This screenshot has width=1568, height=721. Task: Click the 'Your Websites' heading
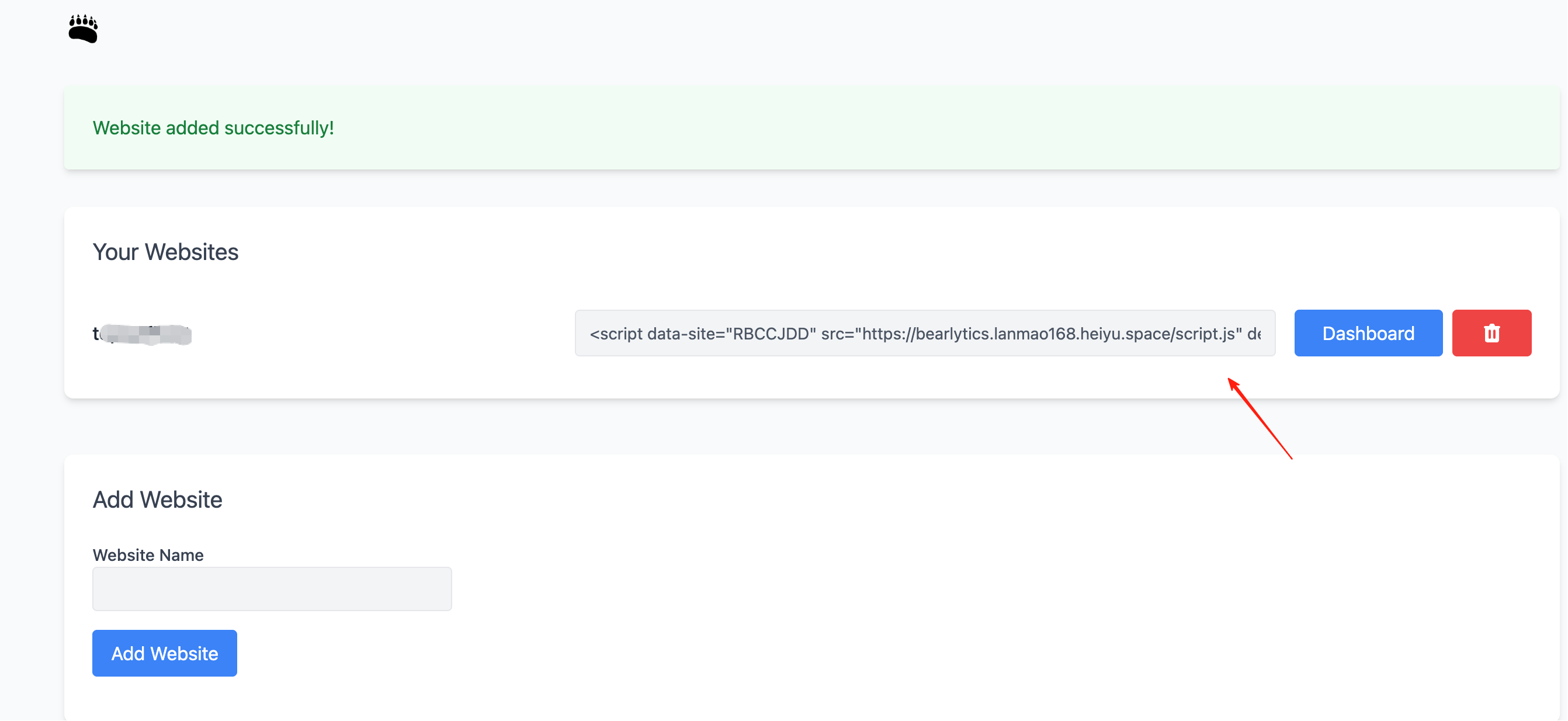point(165,252)
